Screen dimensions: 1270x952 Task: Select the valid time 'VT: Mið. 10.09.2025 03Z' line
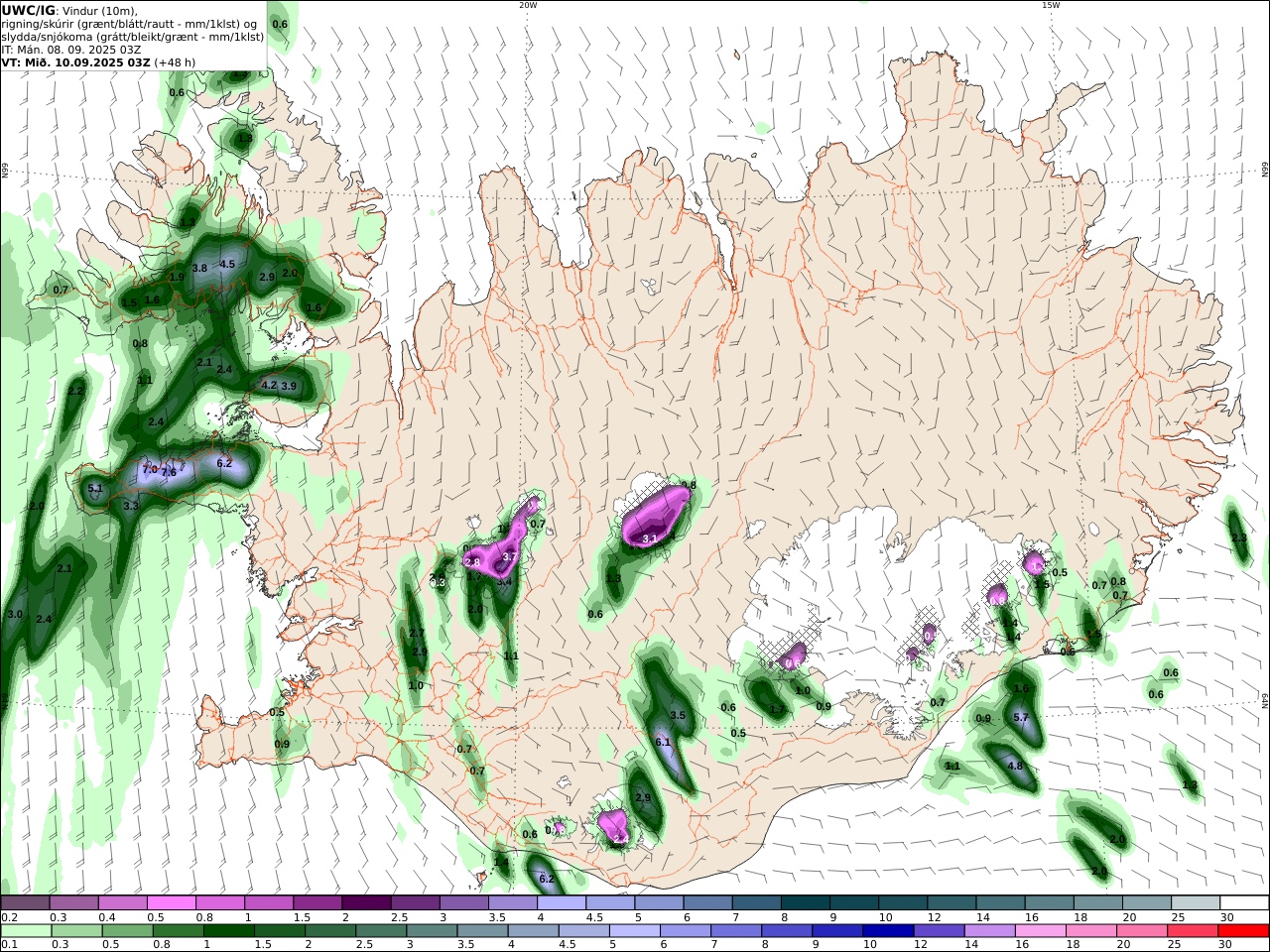[76, 62]
